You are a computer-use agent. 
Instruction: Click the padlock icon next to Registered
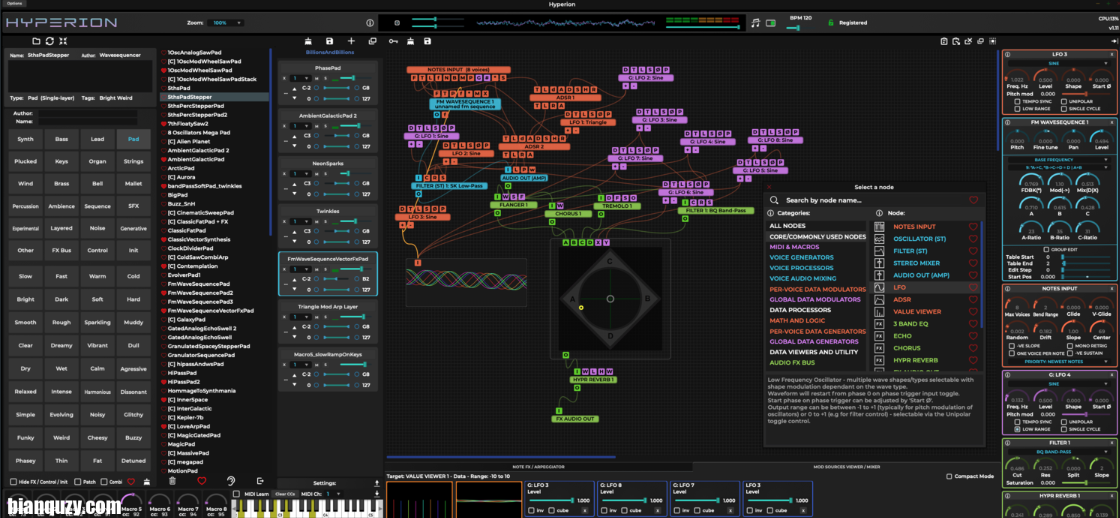click(830, 23)
